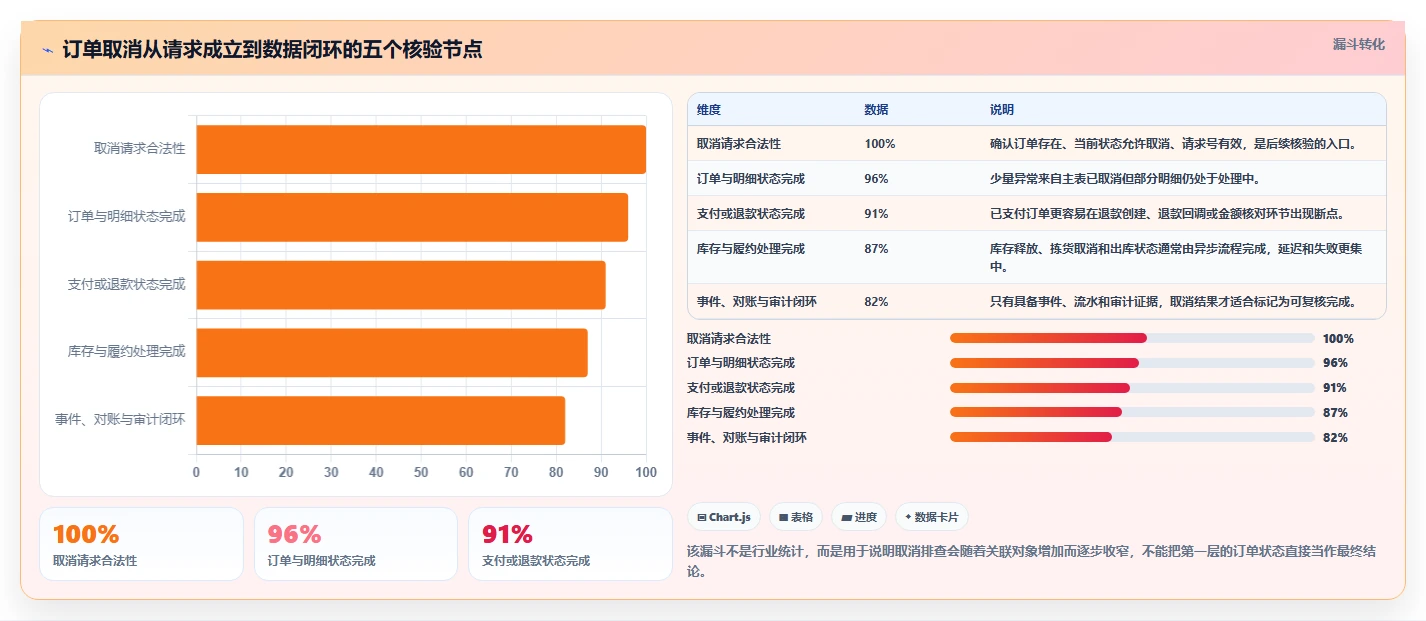Click the description starting 确认订单存在
Screen dimensions: 1426x621
pyautogui.click(x=1173, y=143)
